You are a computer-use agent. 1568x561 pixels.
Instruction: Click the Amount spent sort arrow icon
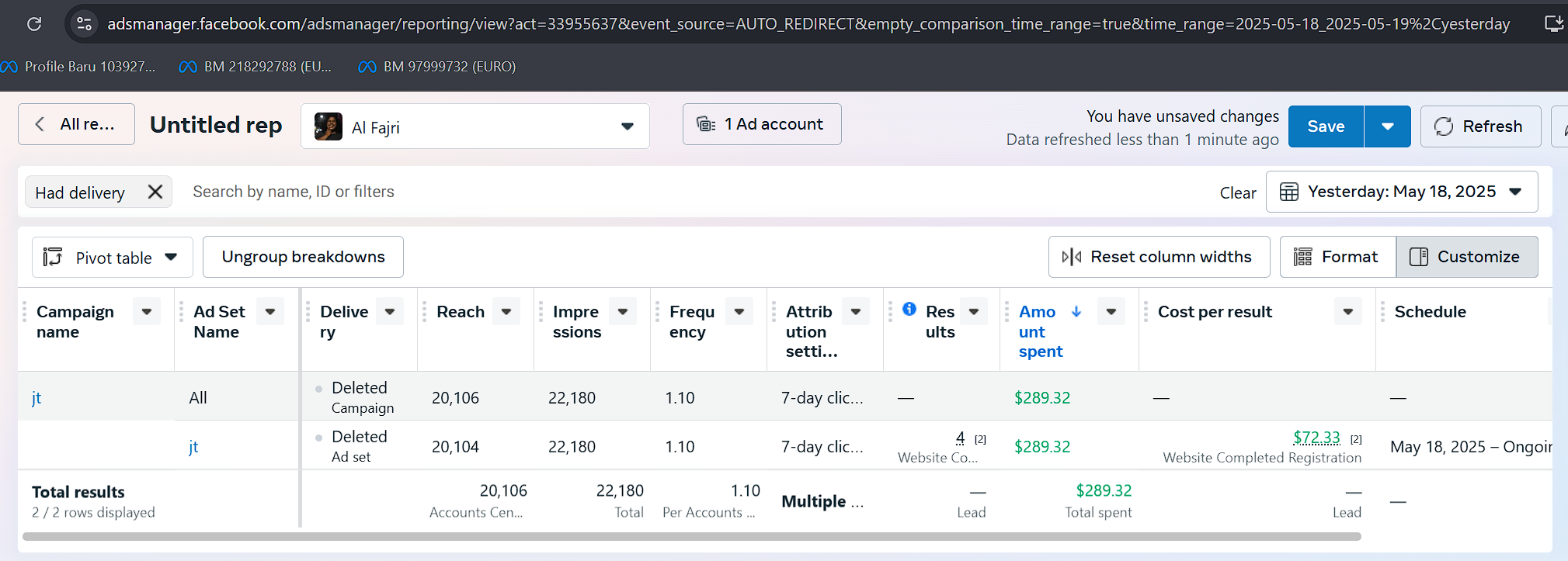[x=1076, y=311]
